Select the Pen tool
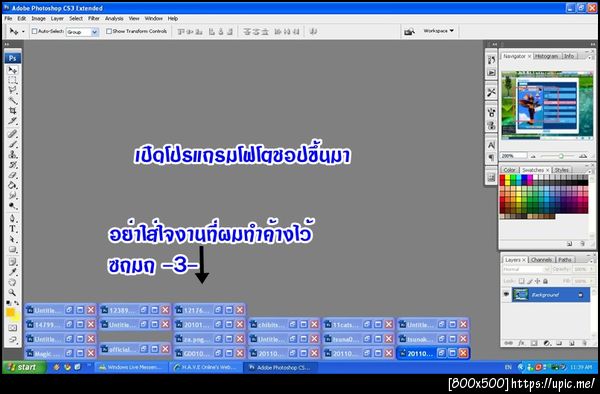Image resolution: width=600 pixels, height=394 pixels. (x=13, y=218)
